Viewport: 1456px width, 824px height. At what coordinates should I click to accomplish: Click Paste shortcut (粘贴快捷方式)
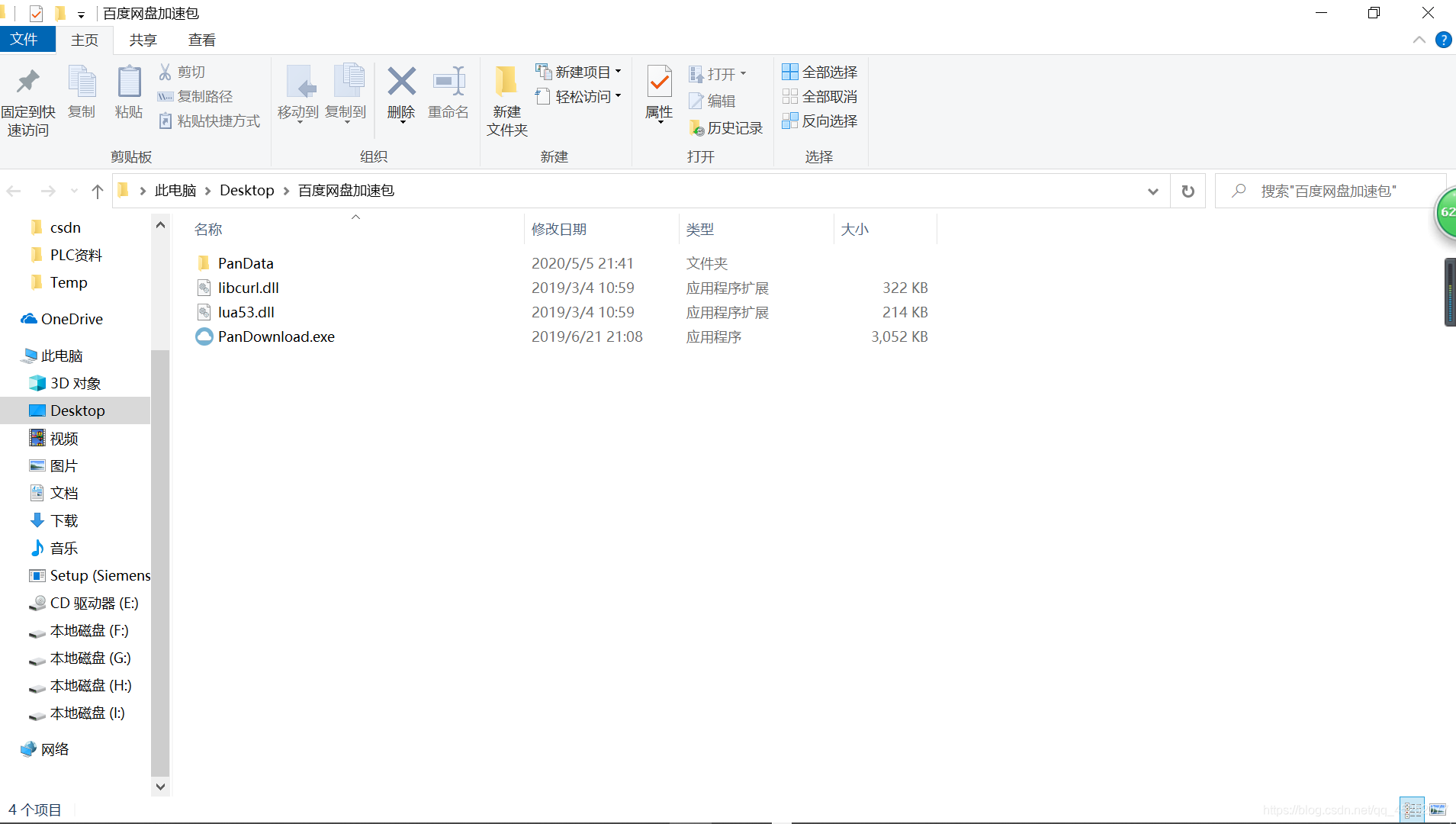coord(210,121)
